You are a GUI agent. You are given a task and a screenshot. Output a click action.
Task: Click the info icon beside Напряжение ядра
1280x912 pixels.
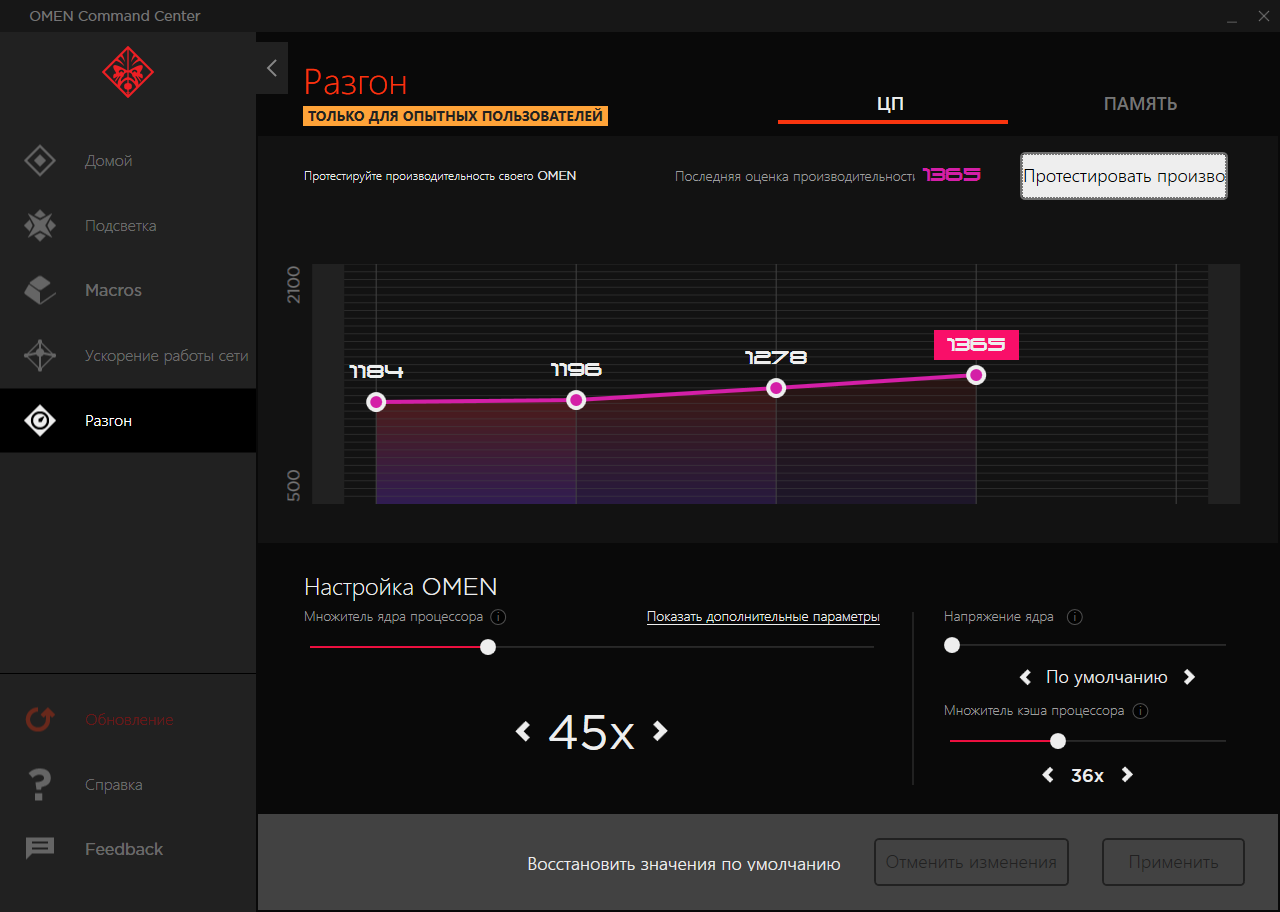(x=1075, y=617)
